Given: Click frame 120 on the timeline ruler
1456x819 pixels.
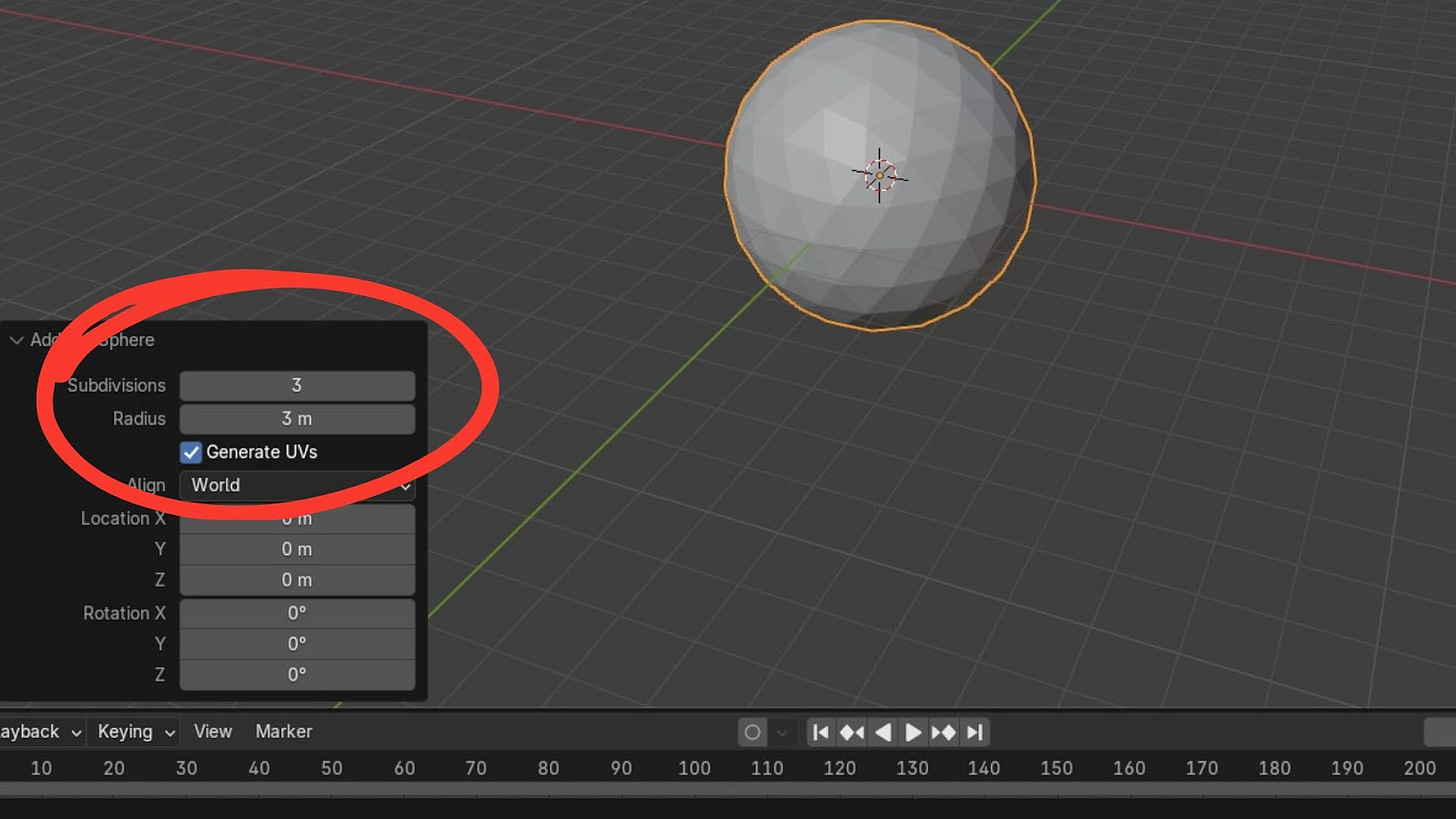Looking at the screenshot, I should pos(839,768).
